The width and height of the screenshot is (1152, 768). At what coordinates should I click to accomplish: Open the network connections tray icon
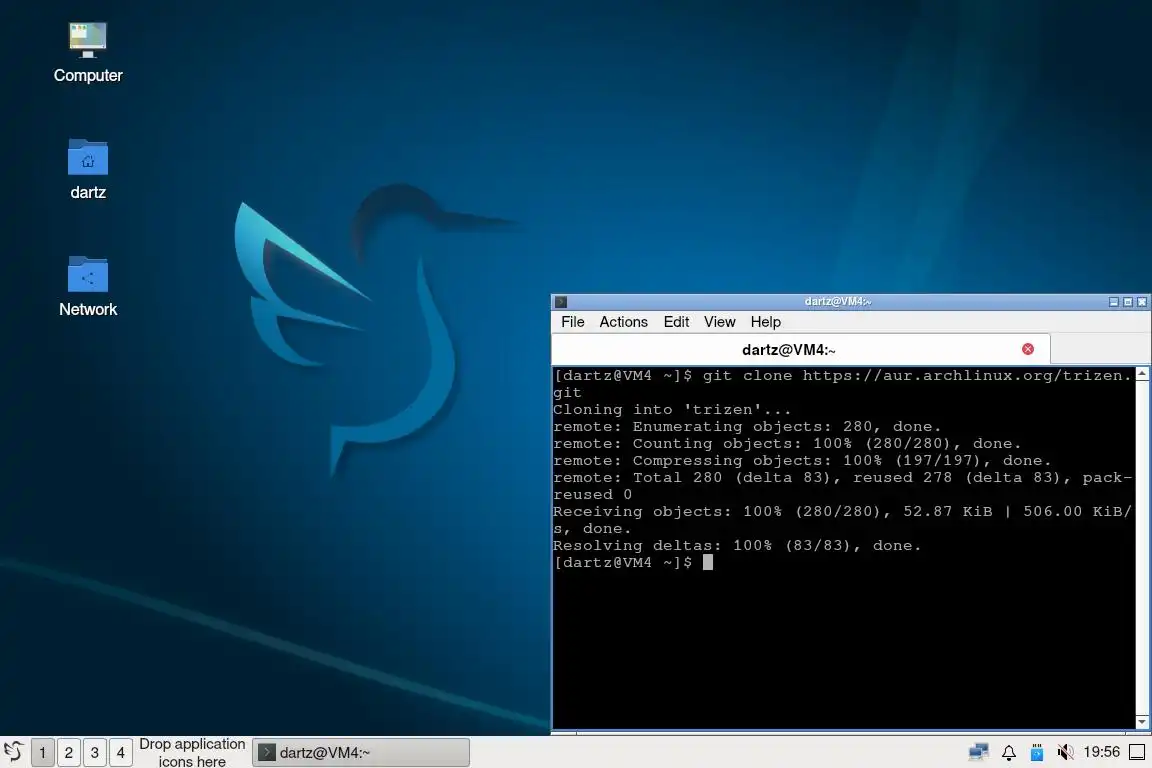[979, 752]
